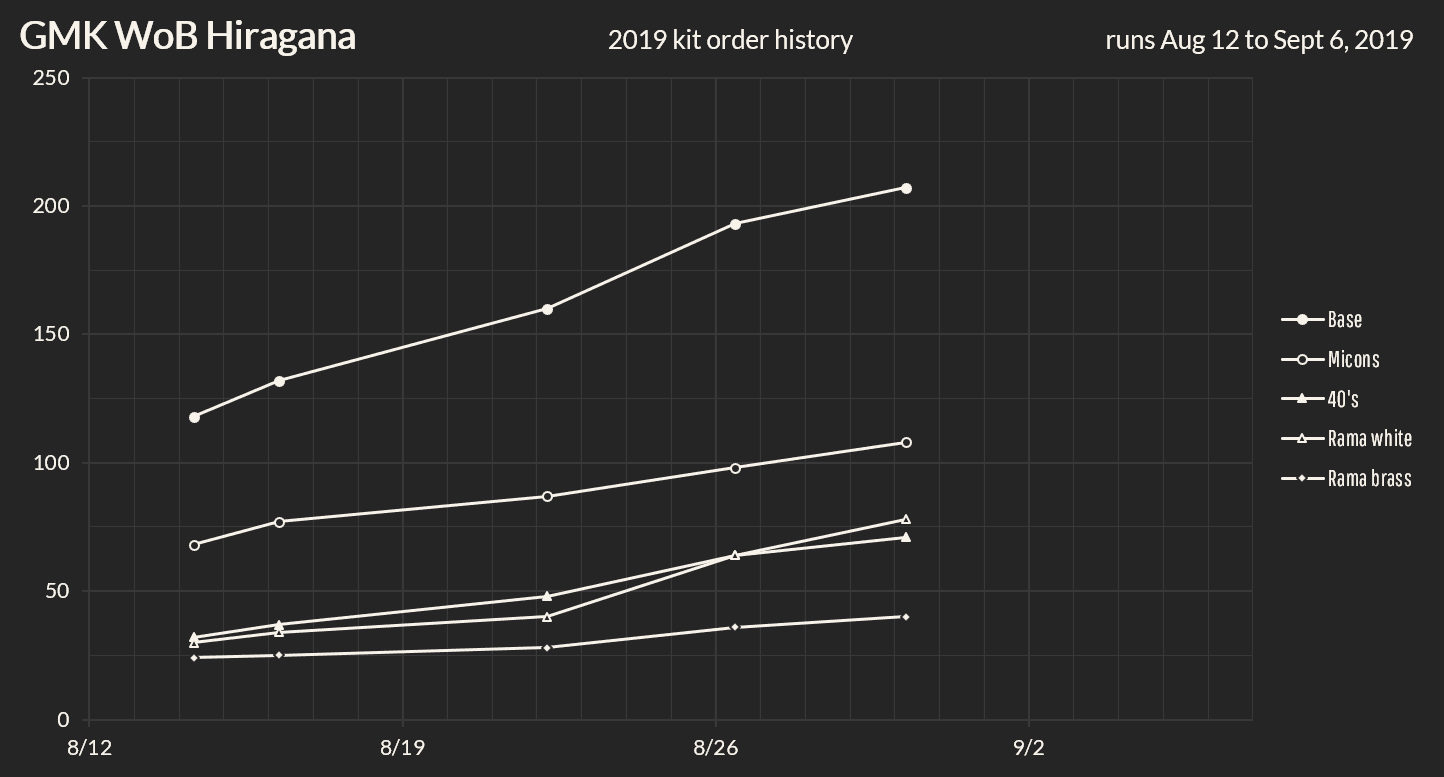This screenshot has width=1444, height=777.
Task: Click the 8/19 x-axis date label
Action: [402, 748]
